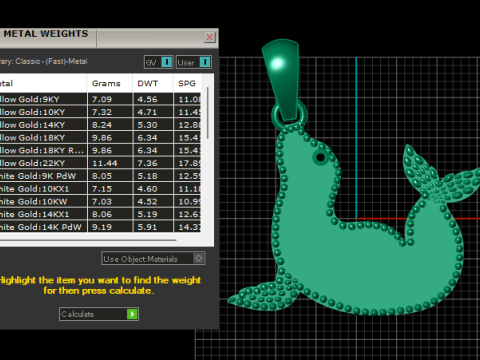
Task: Select the White Gold:14K PdW row
Action: pyautogui.click(x=100, y=227)
